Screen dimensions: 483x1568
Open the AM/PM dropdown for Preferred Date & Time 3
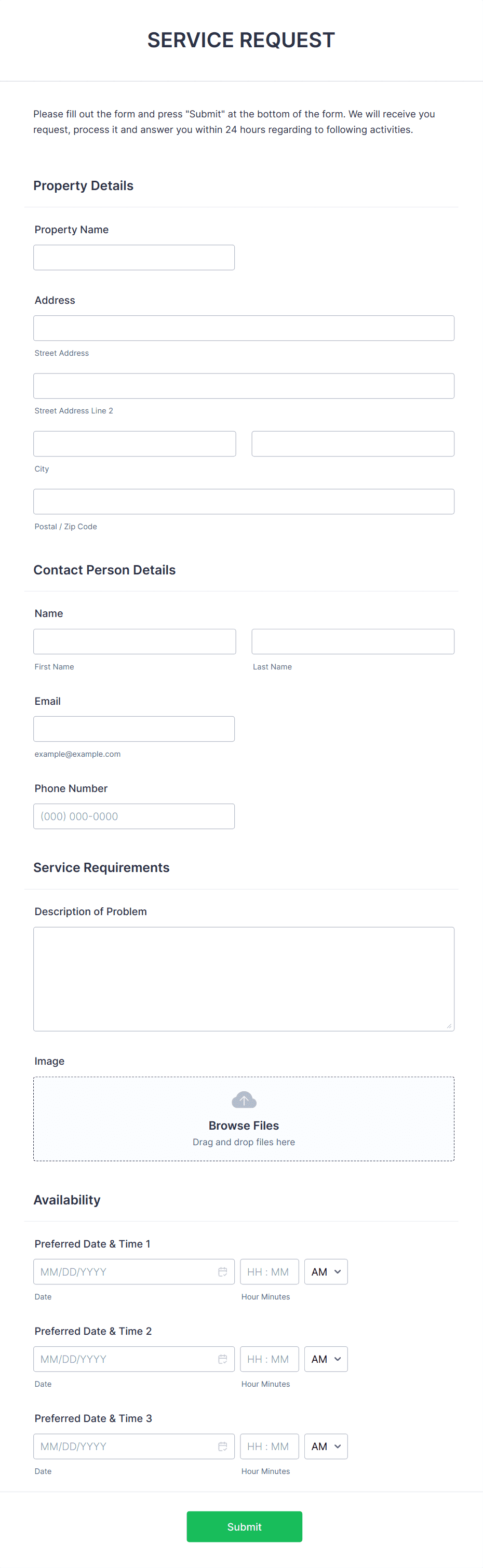pos(326,1446)
